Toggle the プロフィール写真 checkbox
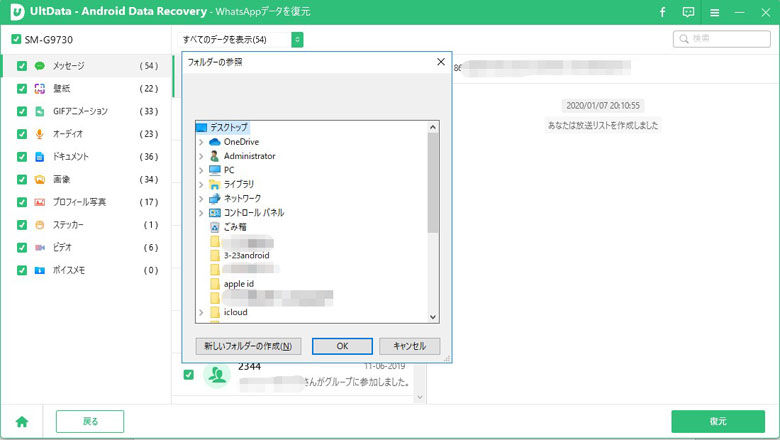 click(22, 202)
